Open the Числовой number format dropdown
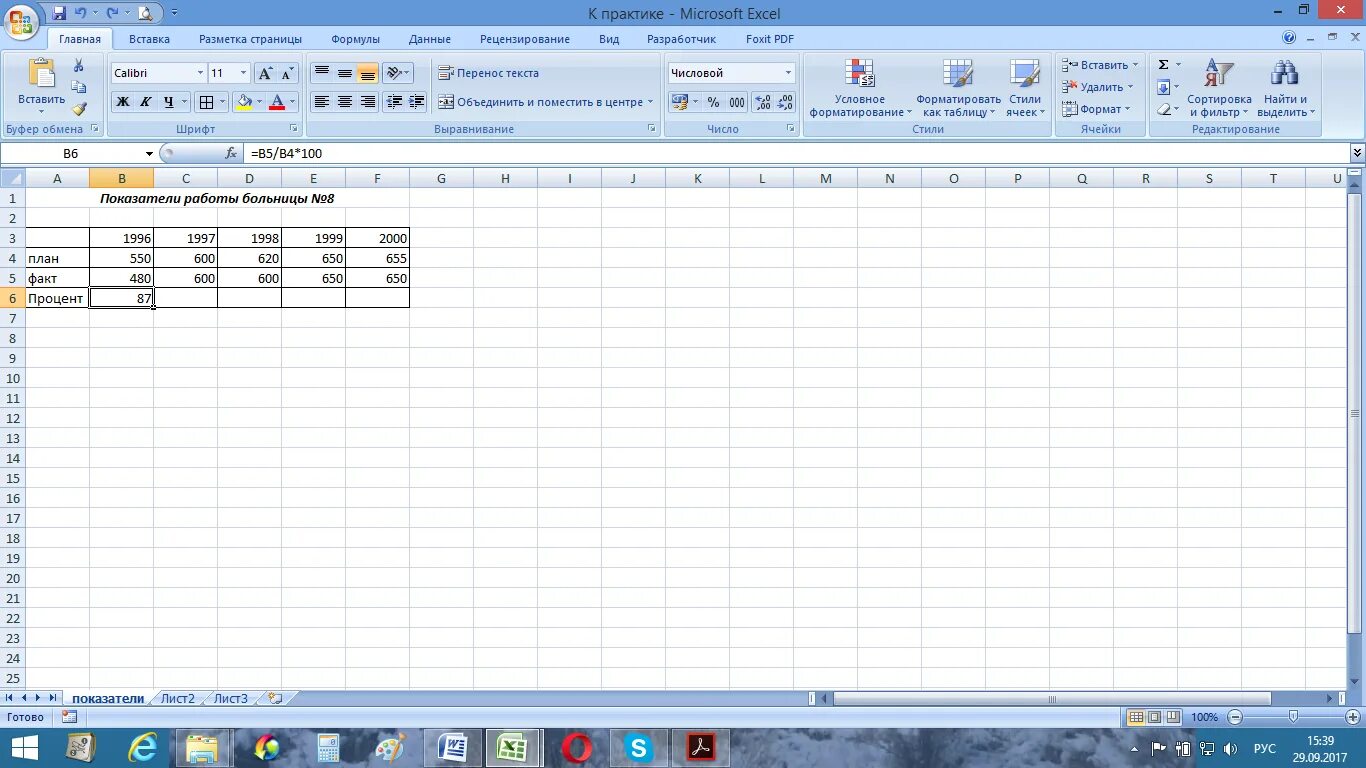The width and height of the screenshot is (1366, 768). pos(788,73)
